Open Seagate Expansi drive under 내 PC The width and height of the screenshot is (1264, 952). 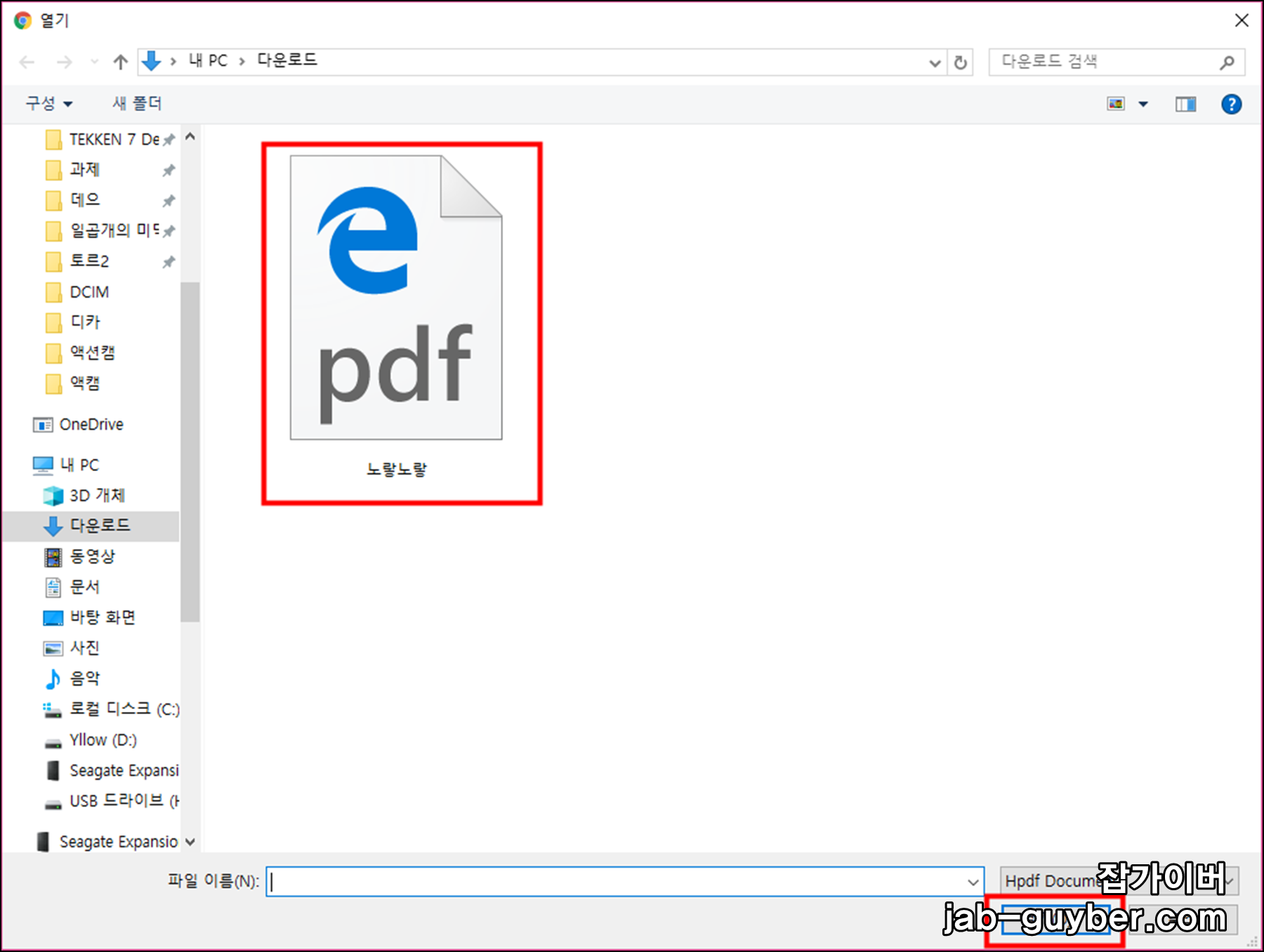pyautogui.click(x=124, y=770)
